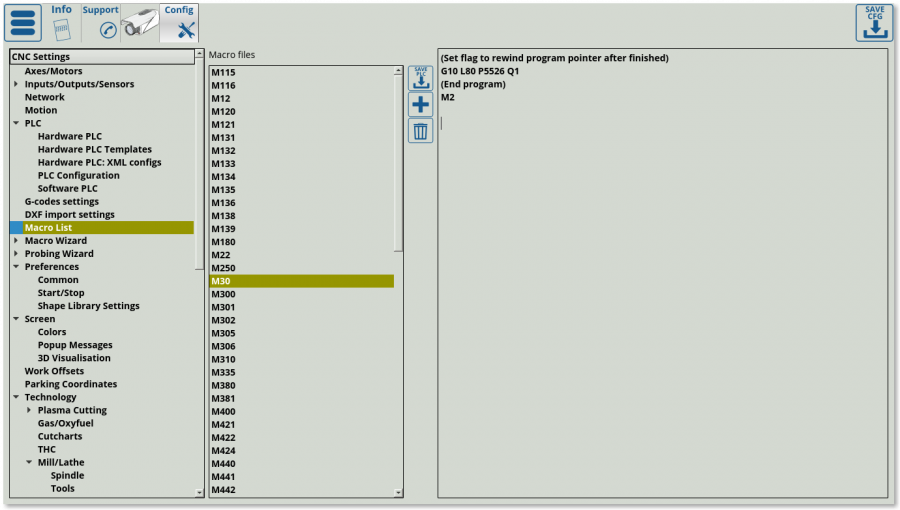Open PLC Configuration
900x510 pixels.
pos(79,176)
